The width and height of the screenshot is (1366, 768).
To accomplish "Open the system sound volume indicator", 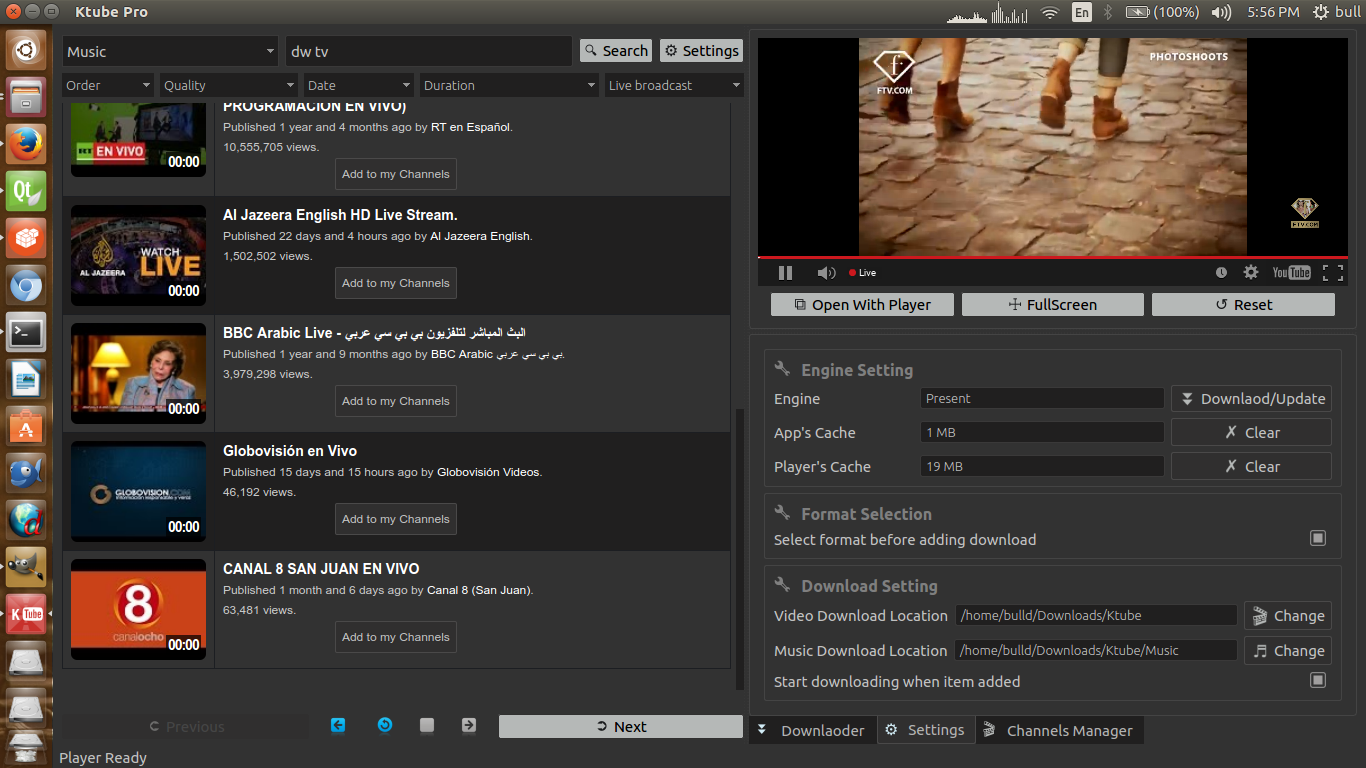I will click(x=1221, y=12).
